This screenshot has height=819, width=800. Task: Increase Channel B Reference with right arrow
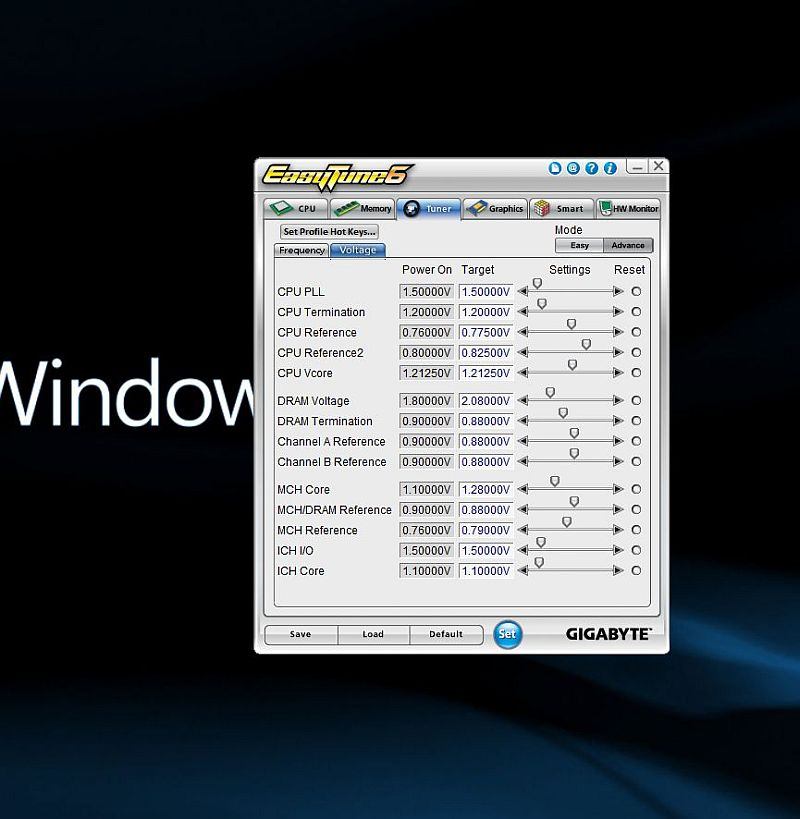(x=618, y=462)
